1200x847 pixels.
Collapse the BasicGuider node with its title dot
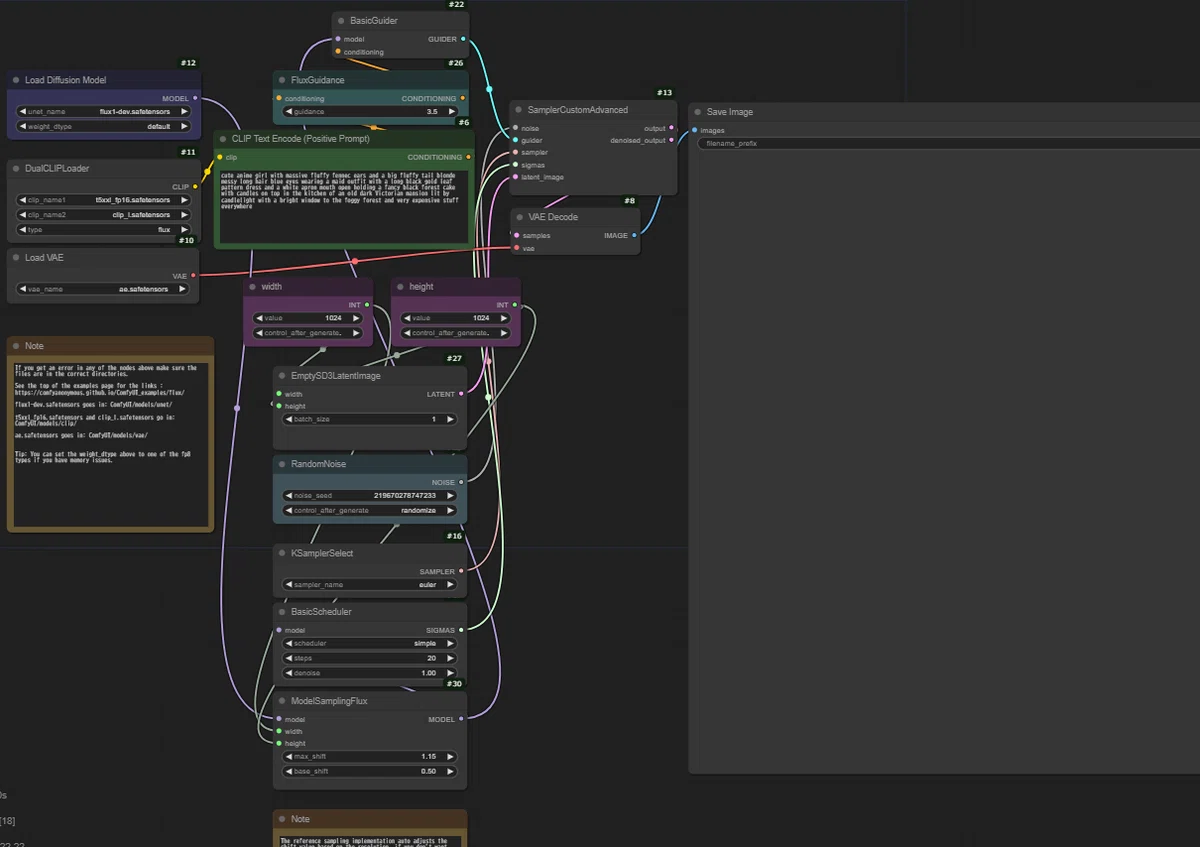point(341,20)
